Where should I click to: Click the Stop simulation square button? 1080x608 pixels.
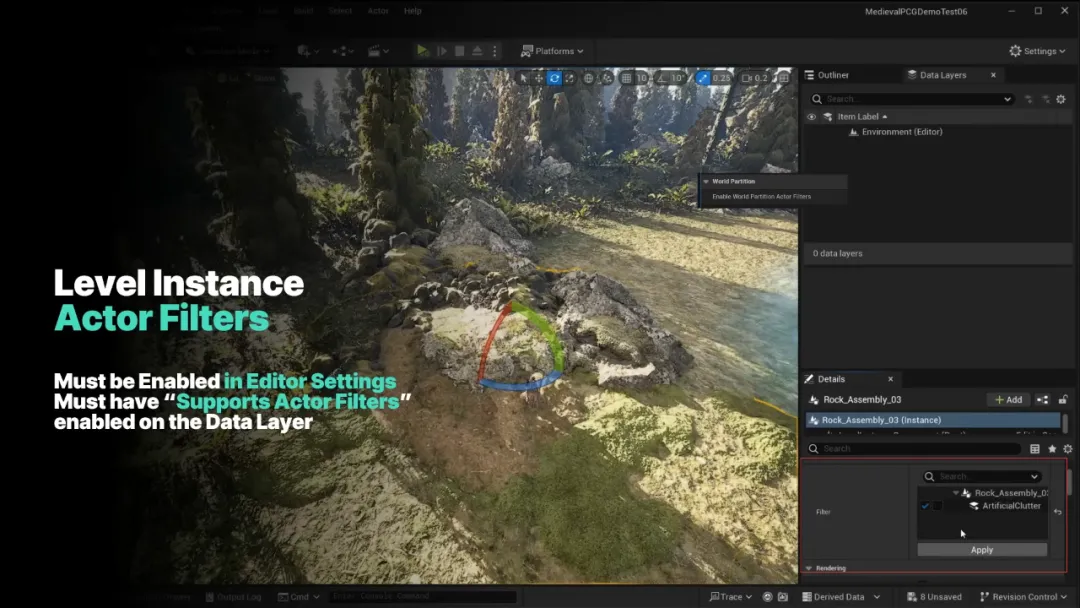click(x=459, y=51)
